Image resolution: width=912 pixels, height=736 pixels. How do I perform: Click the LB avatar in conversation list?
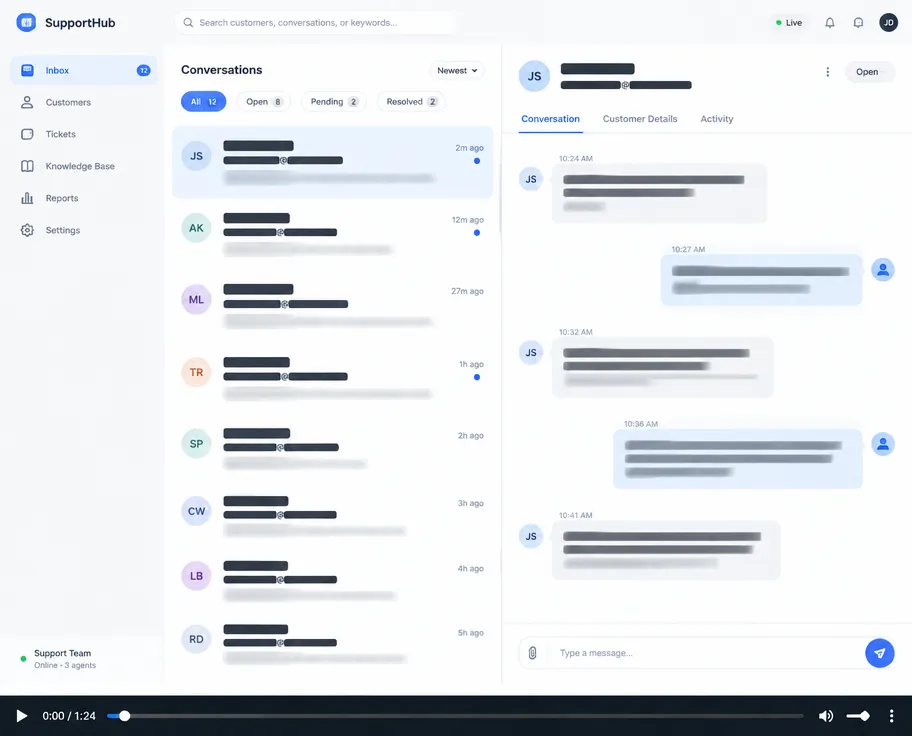(x=197, y=576)
